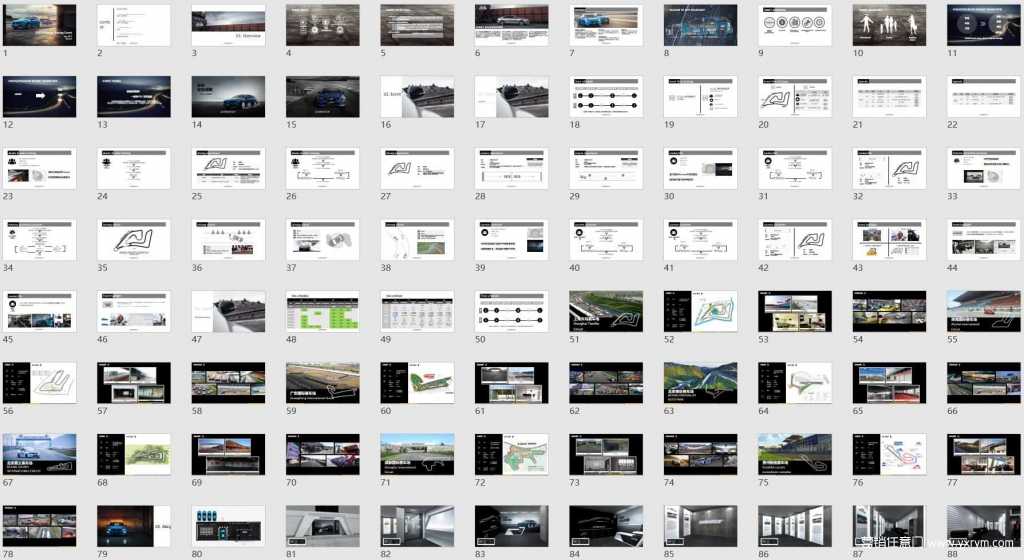Click slide 63 thumbnail
The height and width of the screenshot is (560, 1024).
click(x=701, y=383)
